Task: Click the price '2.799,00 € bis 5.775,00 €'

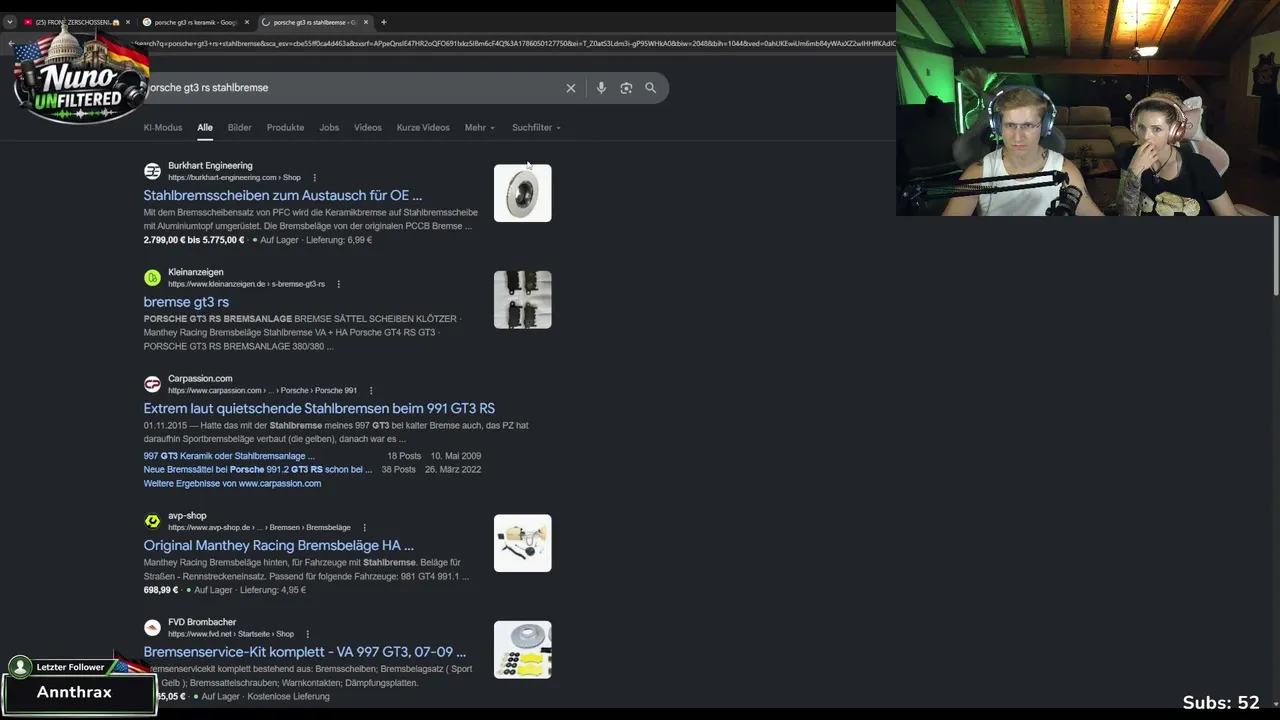Action: [x=194, y=240]
